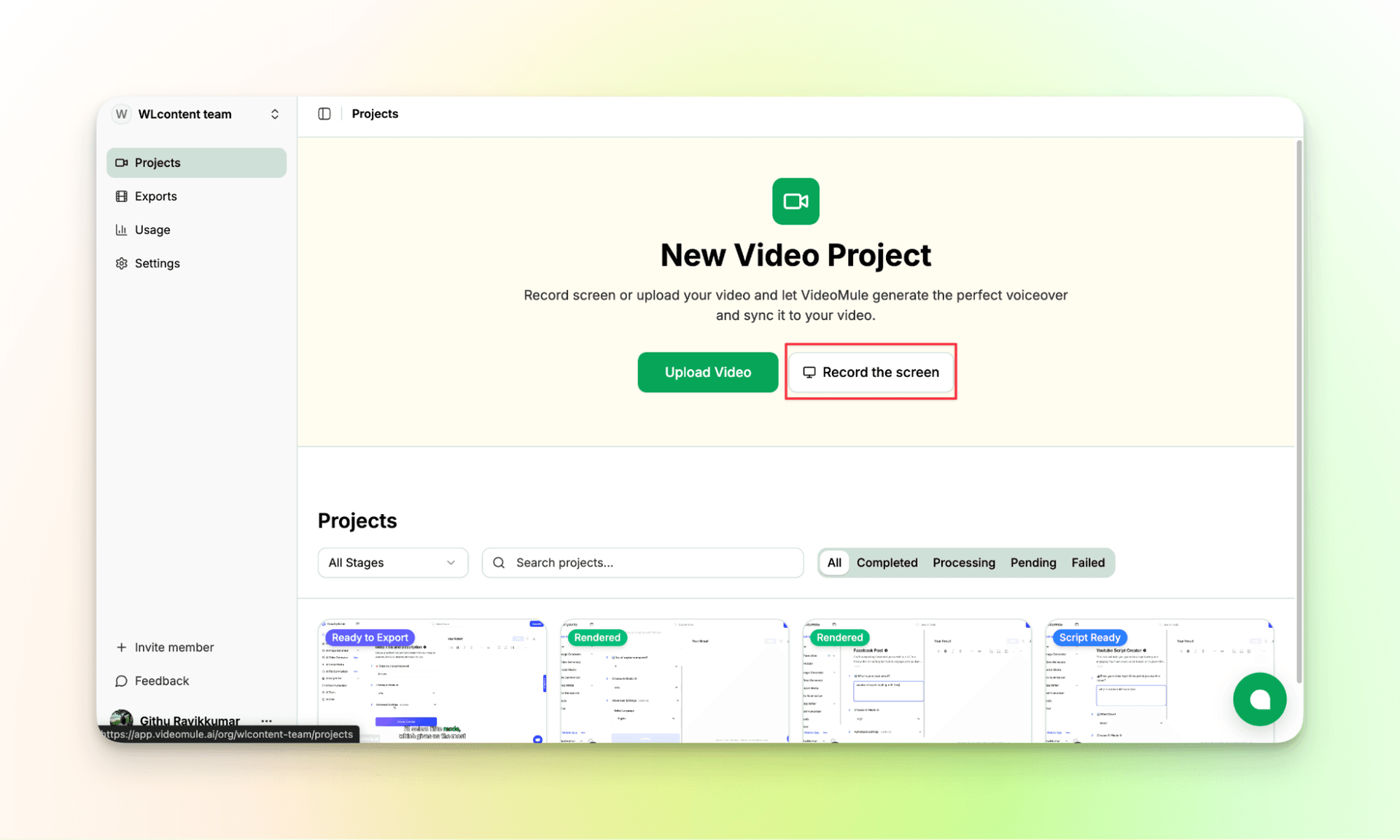This screenshot has width=1400, height=840.
Task: Filter projects by Completed
Action: 887,562
